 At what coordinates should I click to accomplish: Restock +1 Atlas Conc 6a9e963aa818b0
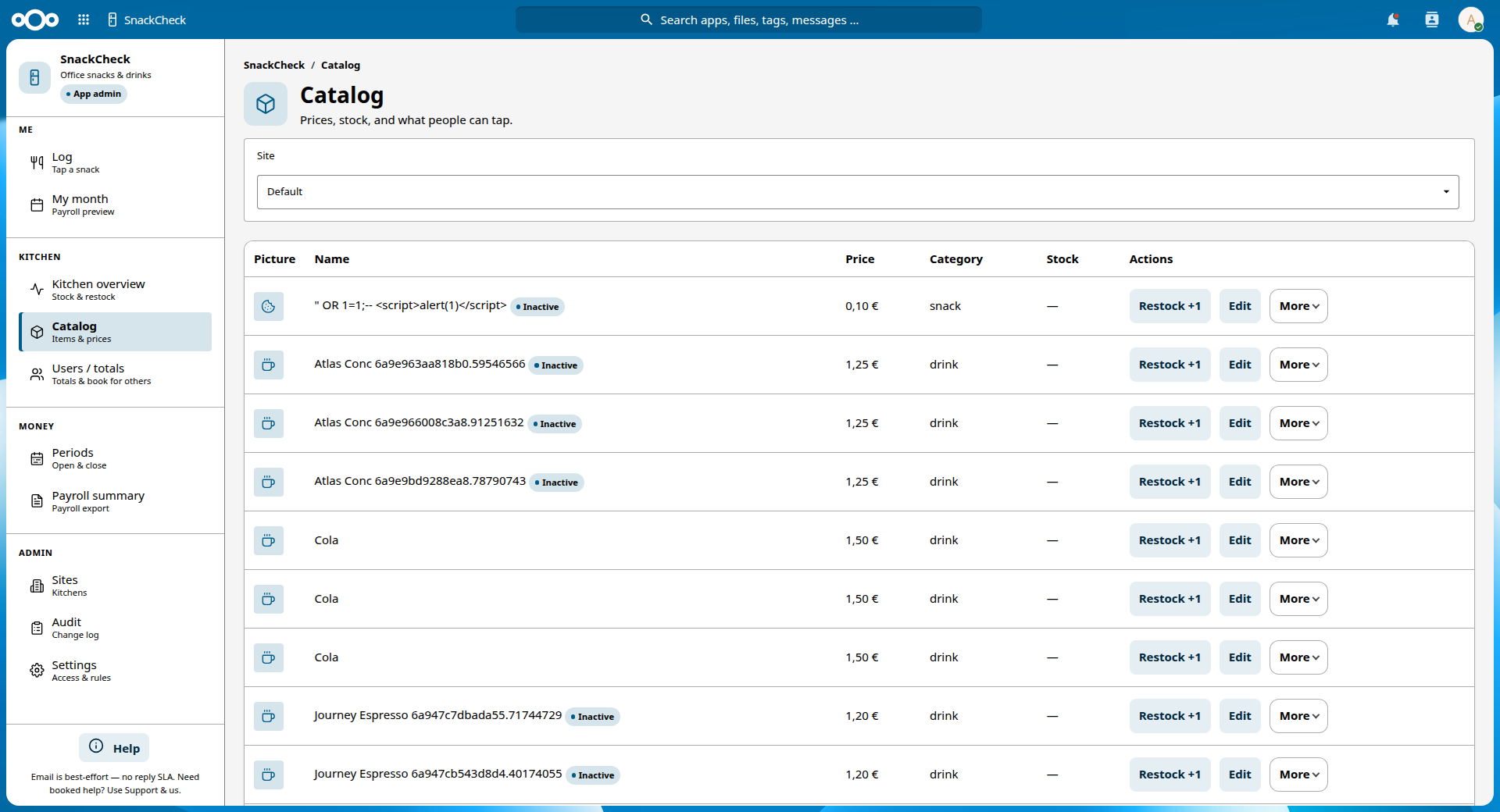click(x=1170, y=365)
